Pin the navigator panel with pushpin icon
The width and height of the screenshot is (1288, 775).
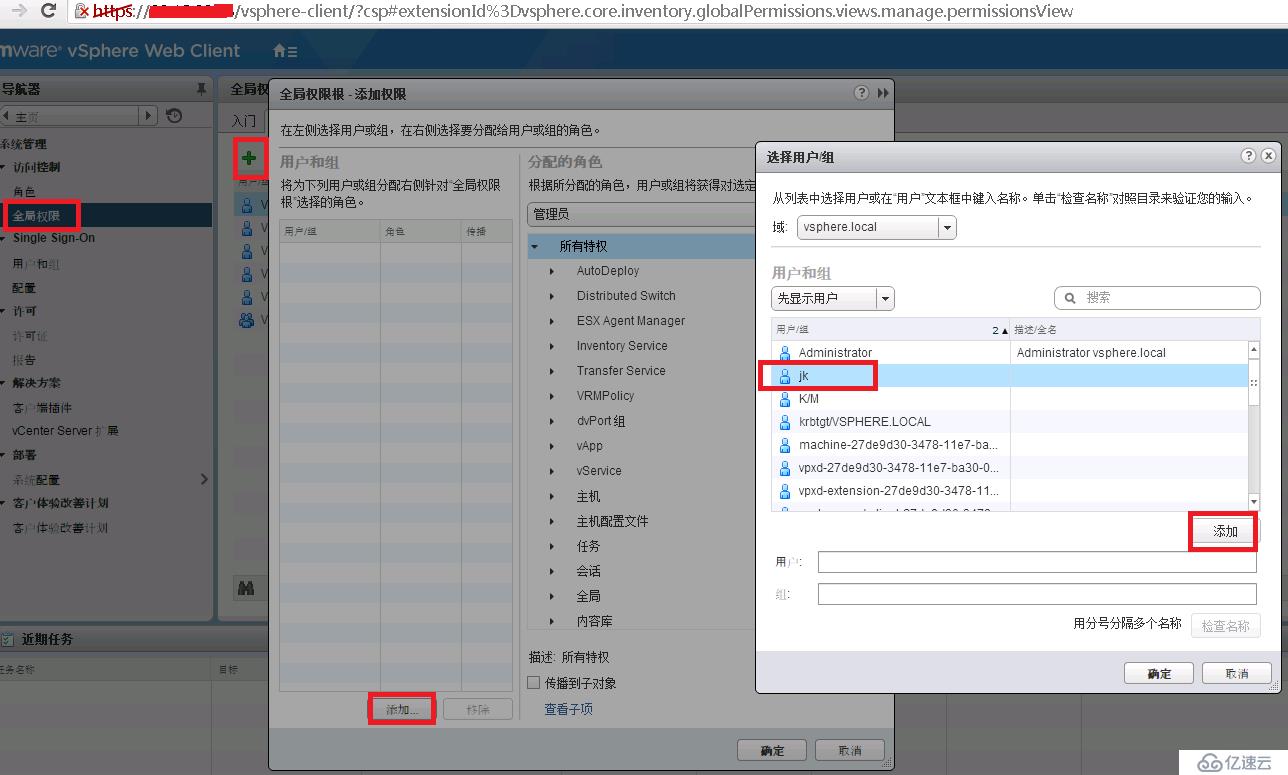click(x=202, y=89)
